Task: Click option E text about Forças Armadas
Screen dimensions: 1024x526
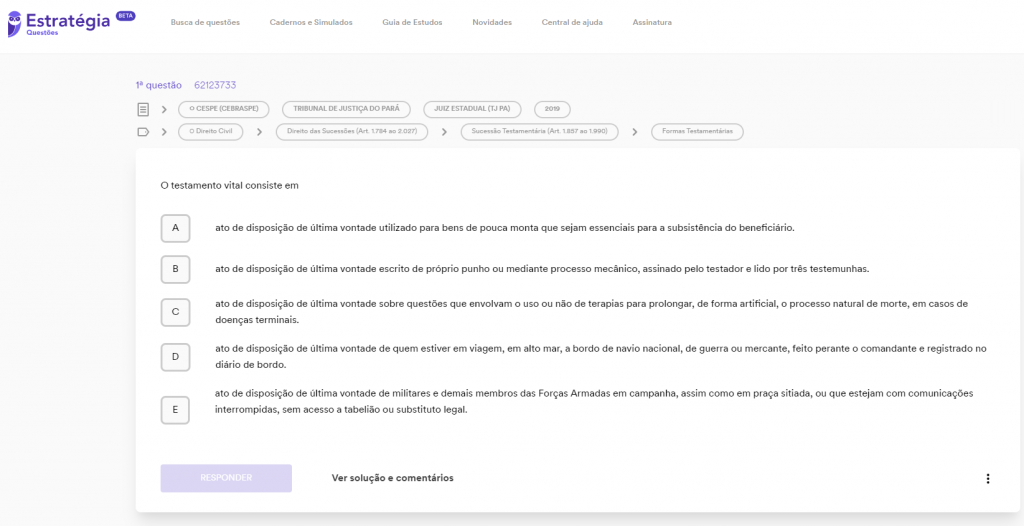Action: coord(594,402)
